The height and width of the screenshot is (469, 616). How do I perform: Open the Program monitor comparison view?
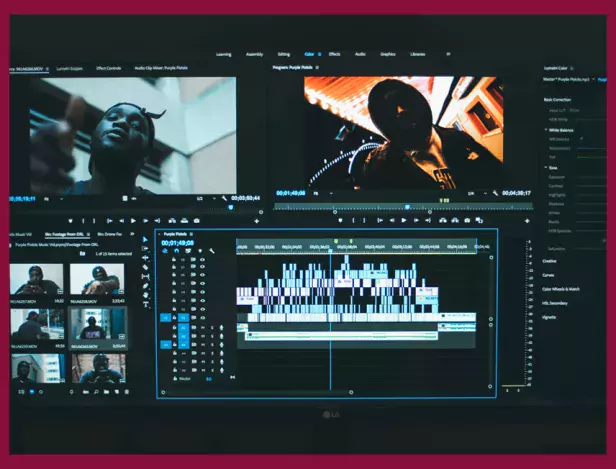tap(479, 220)
